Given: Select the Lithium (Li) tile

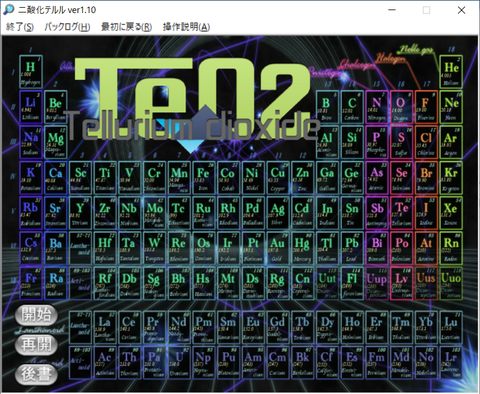Looking at the screenshot, I should pos(31,107).
